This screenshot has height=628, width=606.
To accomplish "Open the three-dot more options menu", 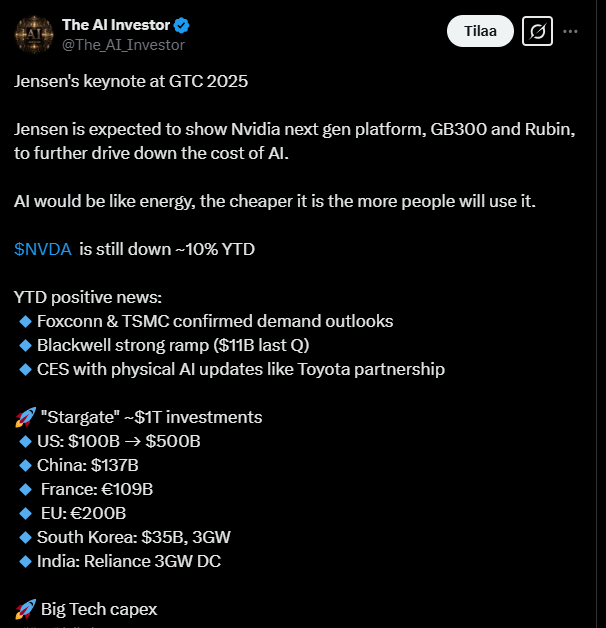I will click(571, 32).
